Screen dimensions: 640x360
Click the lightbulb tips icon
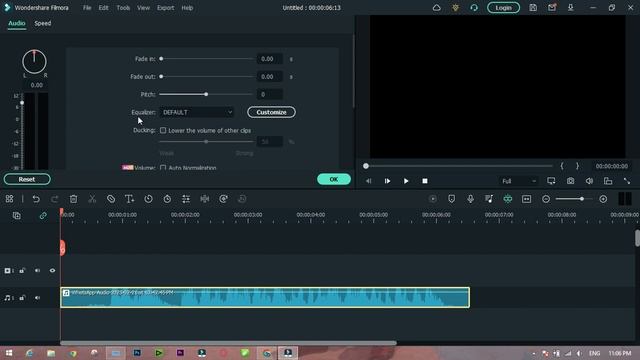point(456,8)
